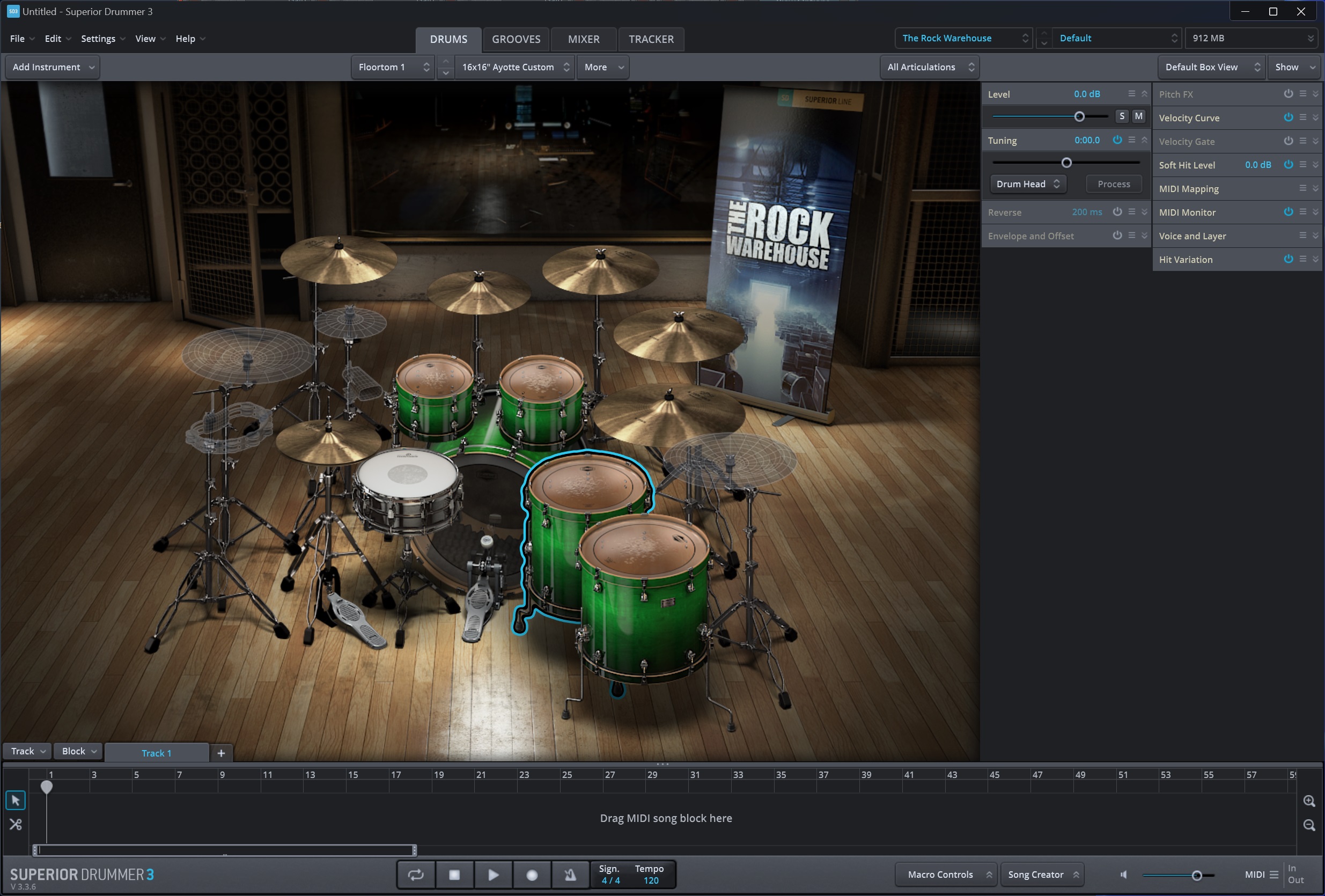
Task: Mute the instrument with M button
Action: [x=1138, y=116]
